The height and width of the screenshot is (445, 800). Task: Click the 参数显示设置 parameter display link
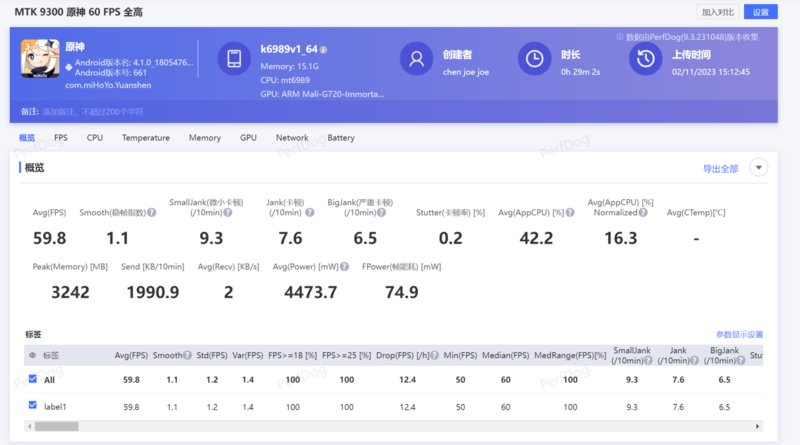739,334
